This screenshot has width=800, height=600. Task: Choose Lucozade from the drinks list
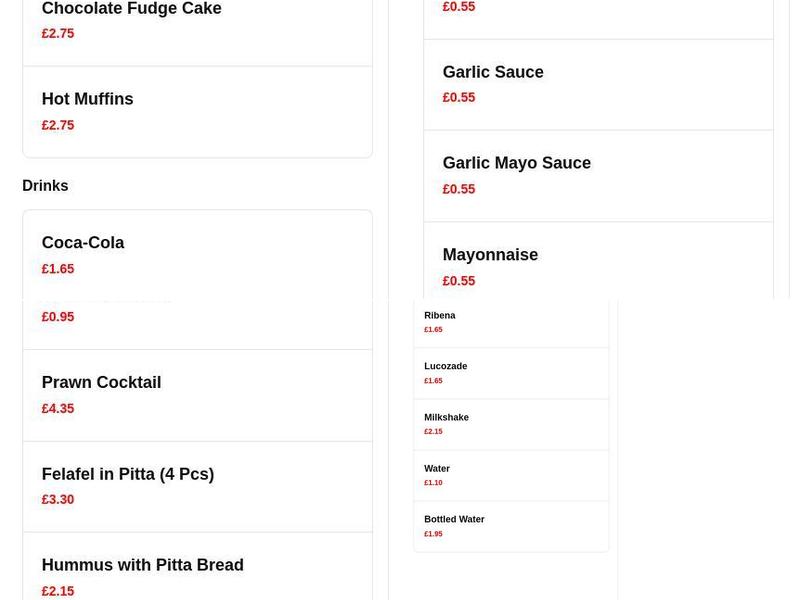coord(445,366)
